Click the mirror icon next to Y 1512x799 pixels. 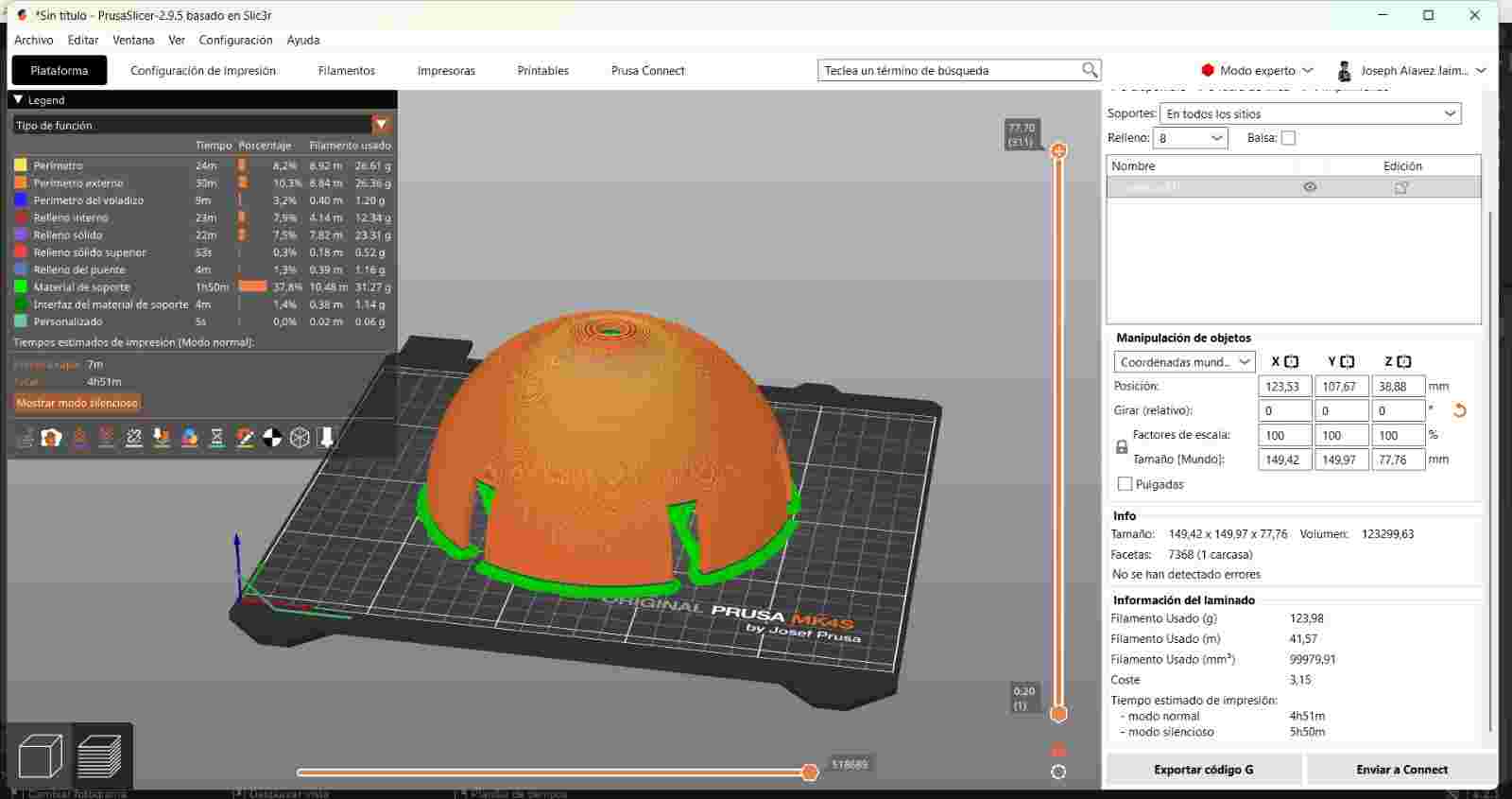click(1348, 361)
